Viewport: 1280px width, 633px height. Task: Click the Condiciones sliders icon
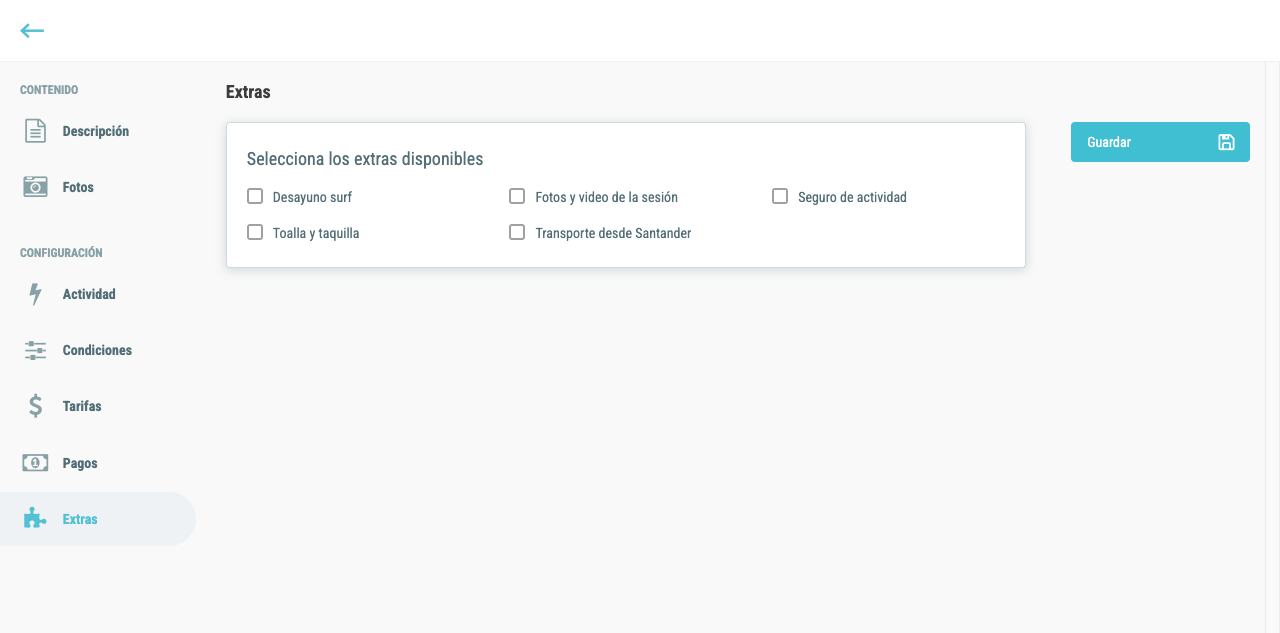[x=35, y=350]
